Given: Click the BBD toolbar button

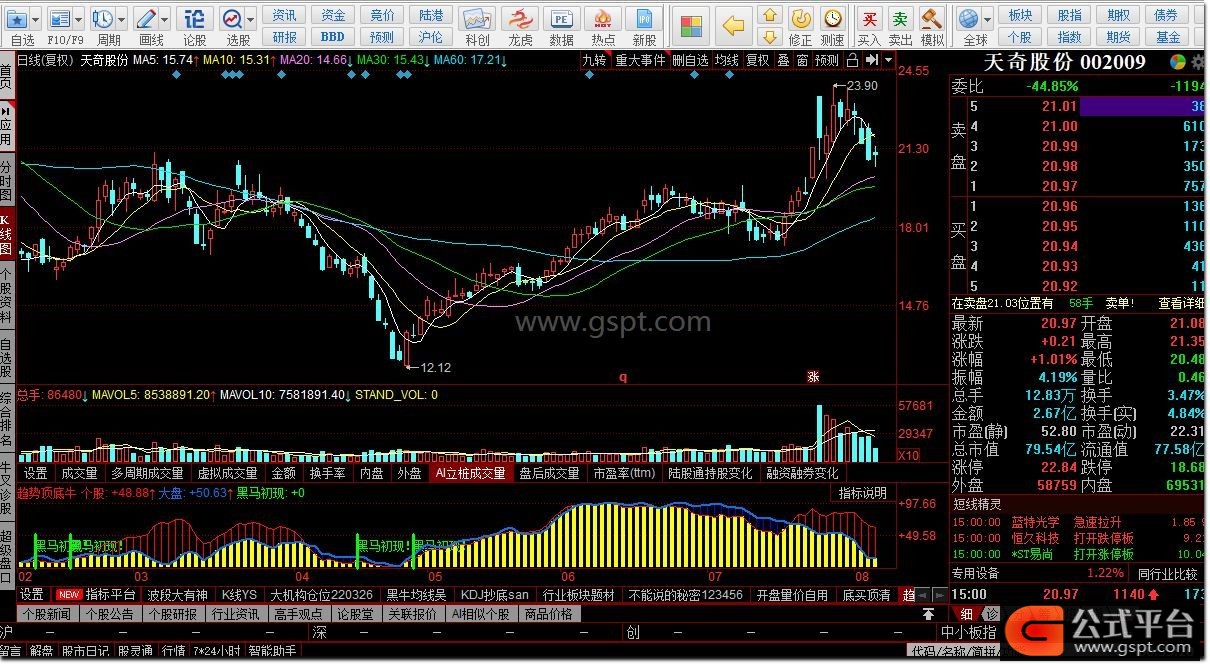Looking at the screenshot, I should tap(333, 37).
